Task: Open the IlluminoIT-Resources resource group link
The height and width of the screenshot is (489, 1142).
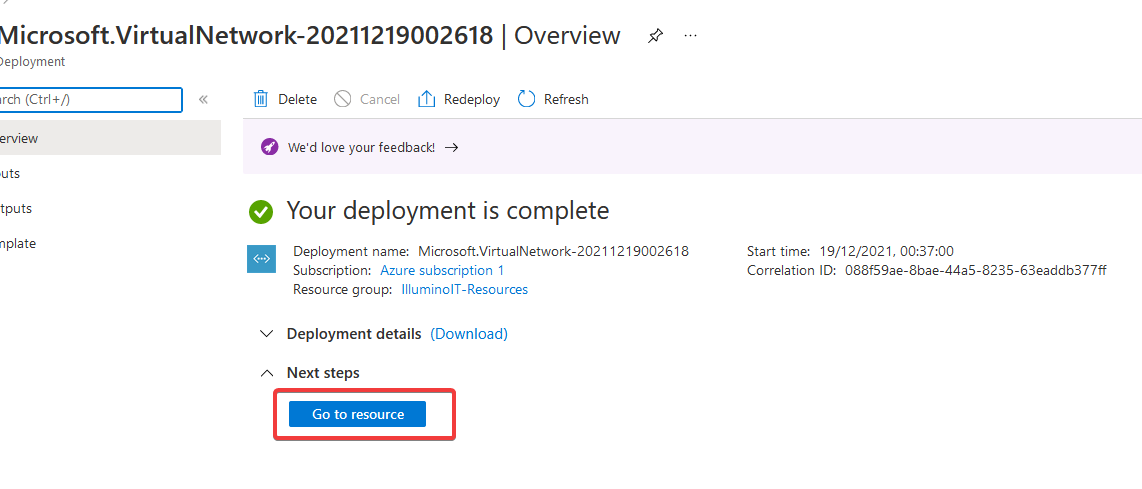Action: (465, 289)
